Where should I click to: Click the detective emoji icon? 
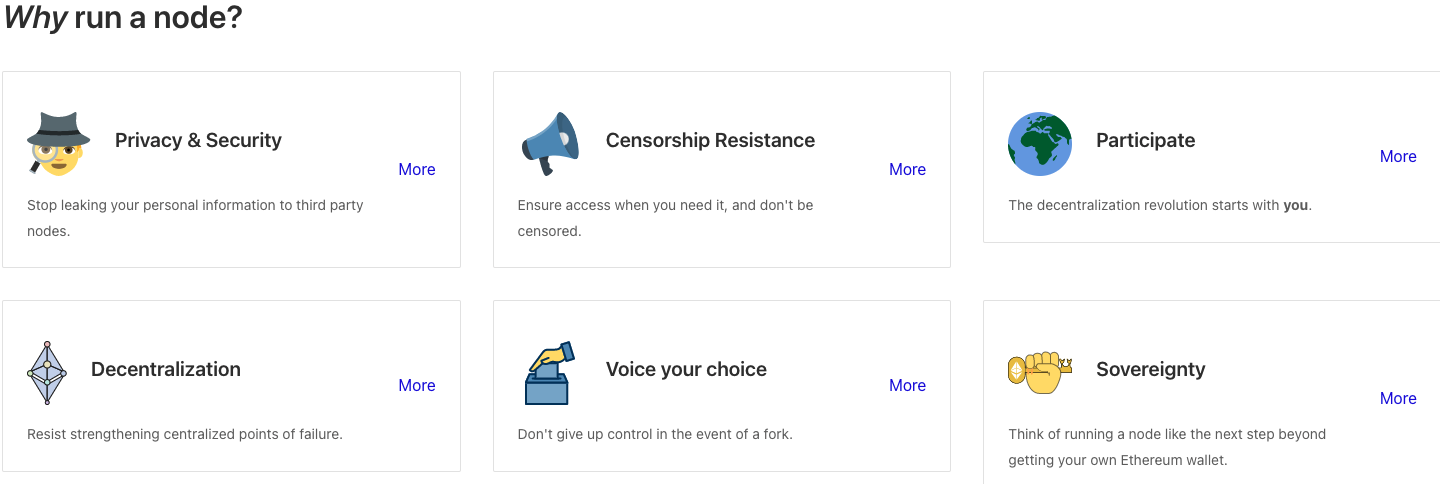[59, 143]
